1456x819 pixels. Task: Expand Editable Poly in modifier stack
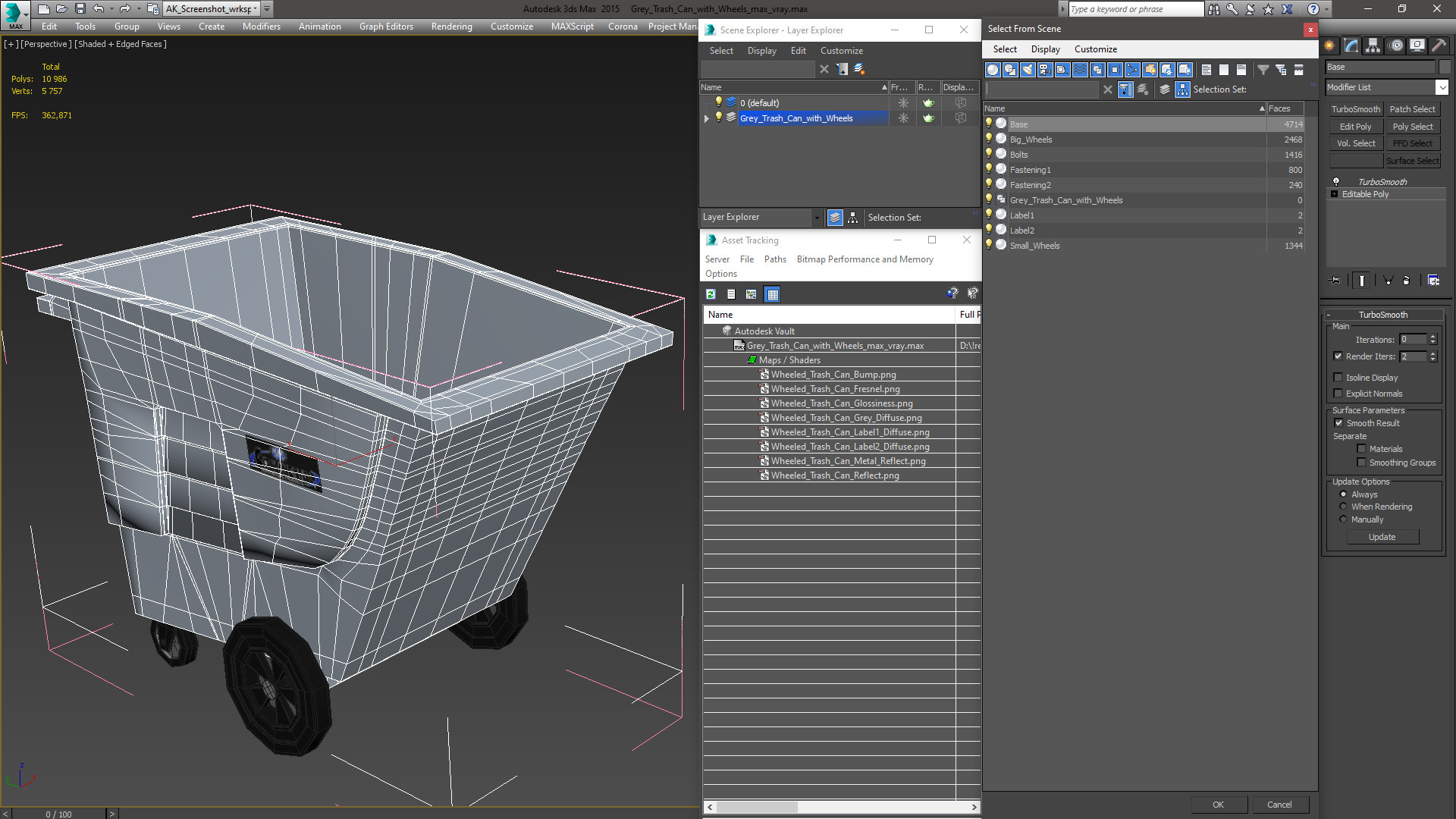click(1334, 194)
